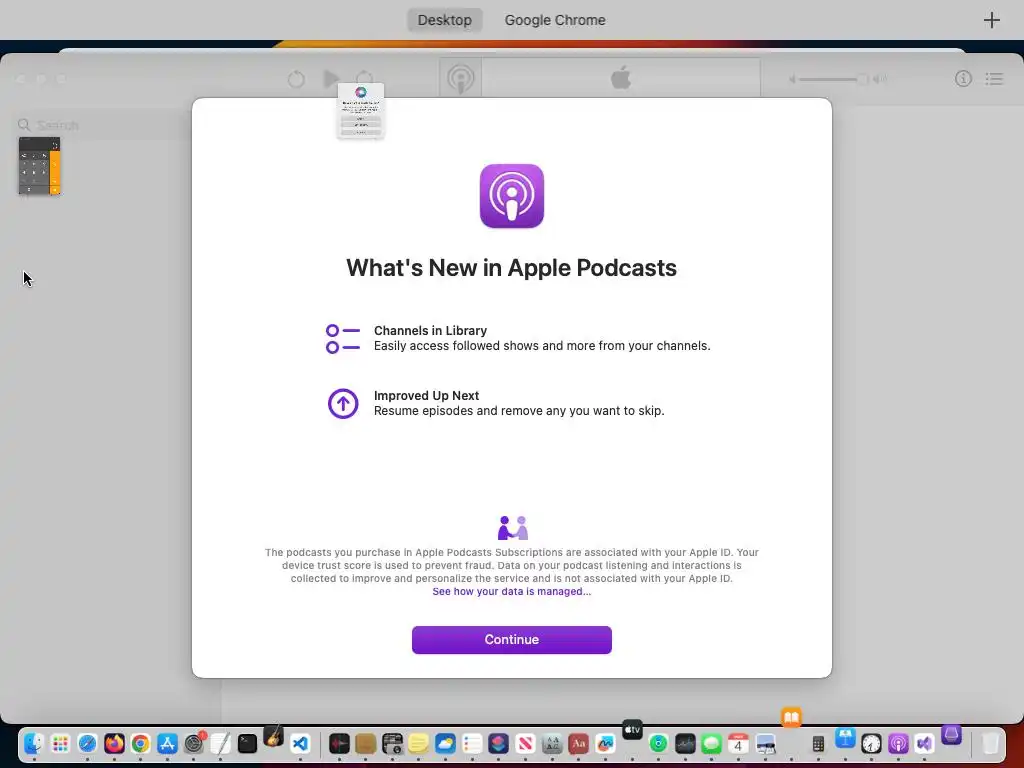Click the episode info icon in Podcasts toolbar
This screenshot has height=768, width=1024.
(963, 79)
